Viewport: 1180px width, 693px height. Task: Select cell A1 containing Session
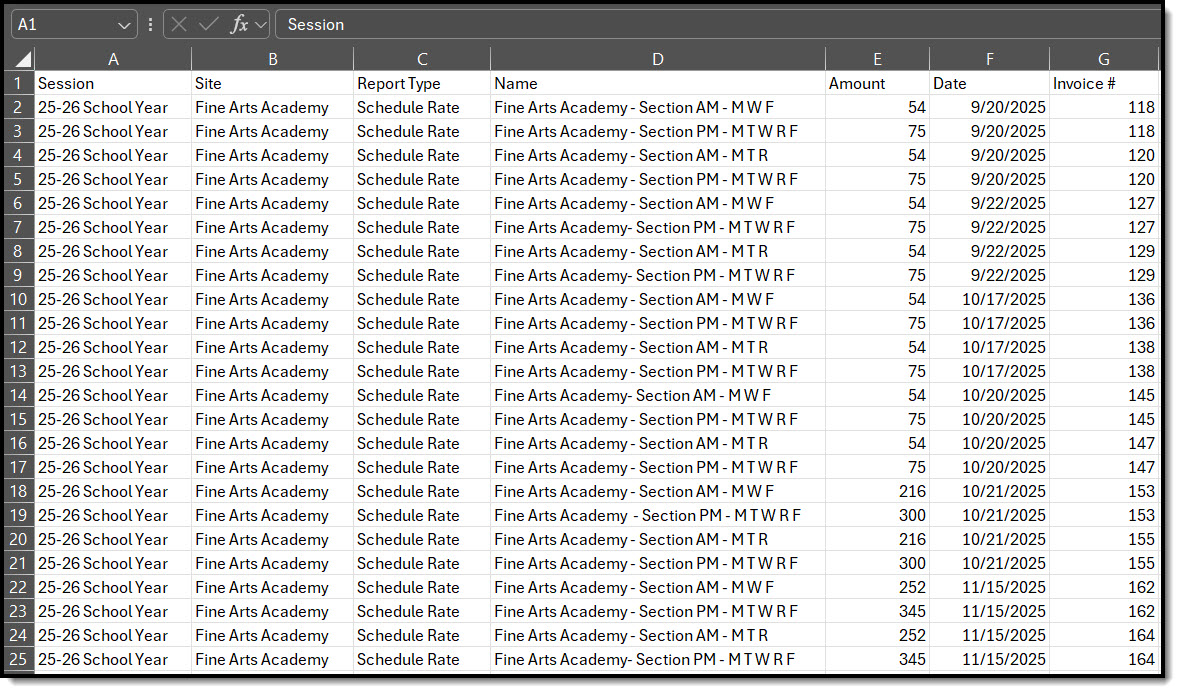tap(113, 83)
